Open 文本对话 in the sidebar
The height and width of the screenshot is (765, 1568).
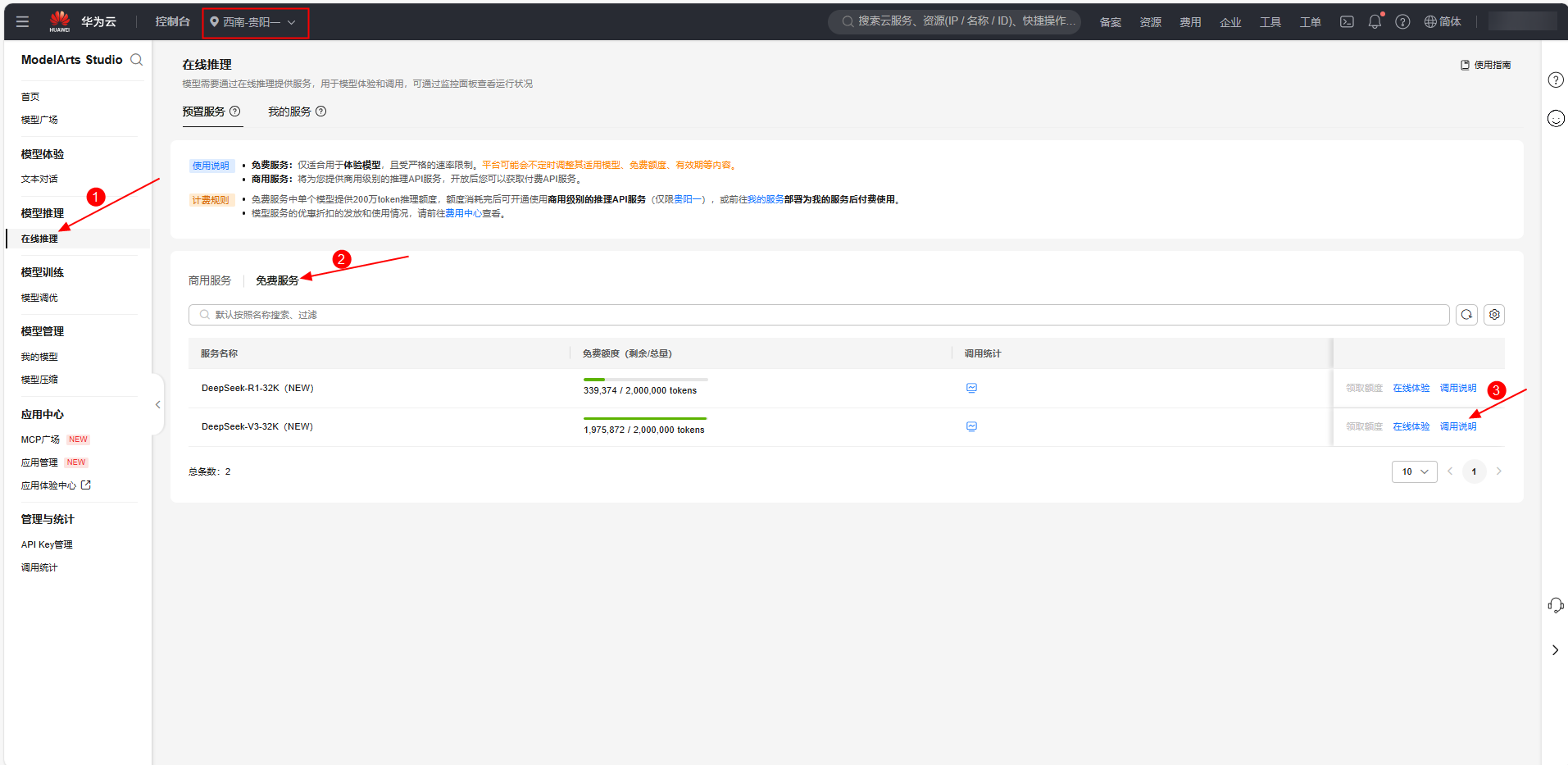click(x=39, y=179)
